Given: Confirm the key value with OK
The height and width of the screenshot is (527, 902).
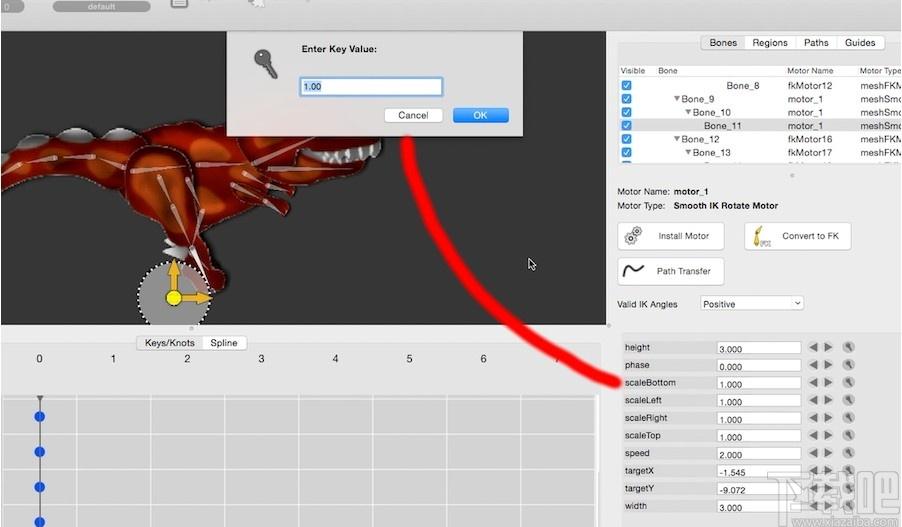Looking at the screenshot, I should (x=480, y=115).
